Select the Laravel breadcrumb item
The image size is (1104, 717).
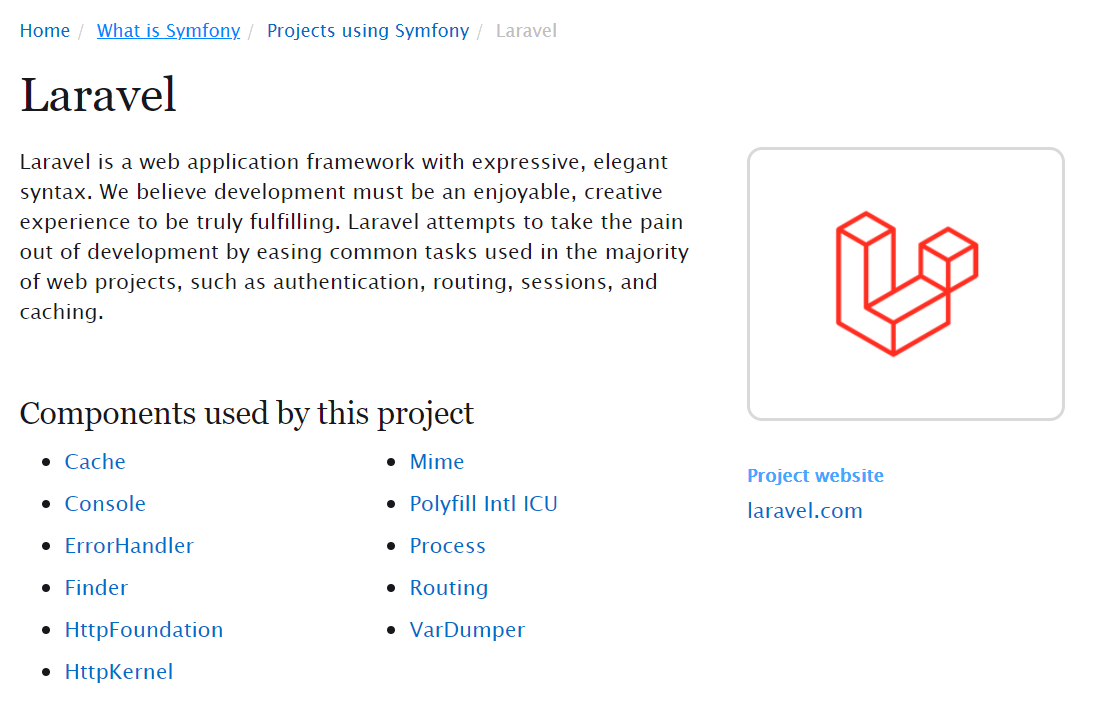pos(526,31)
